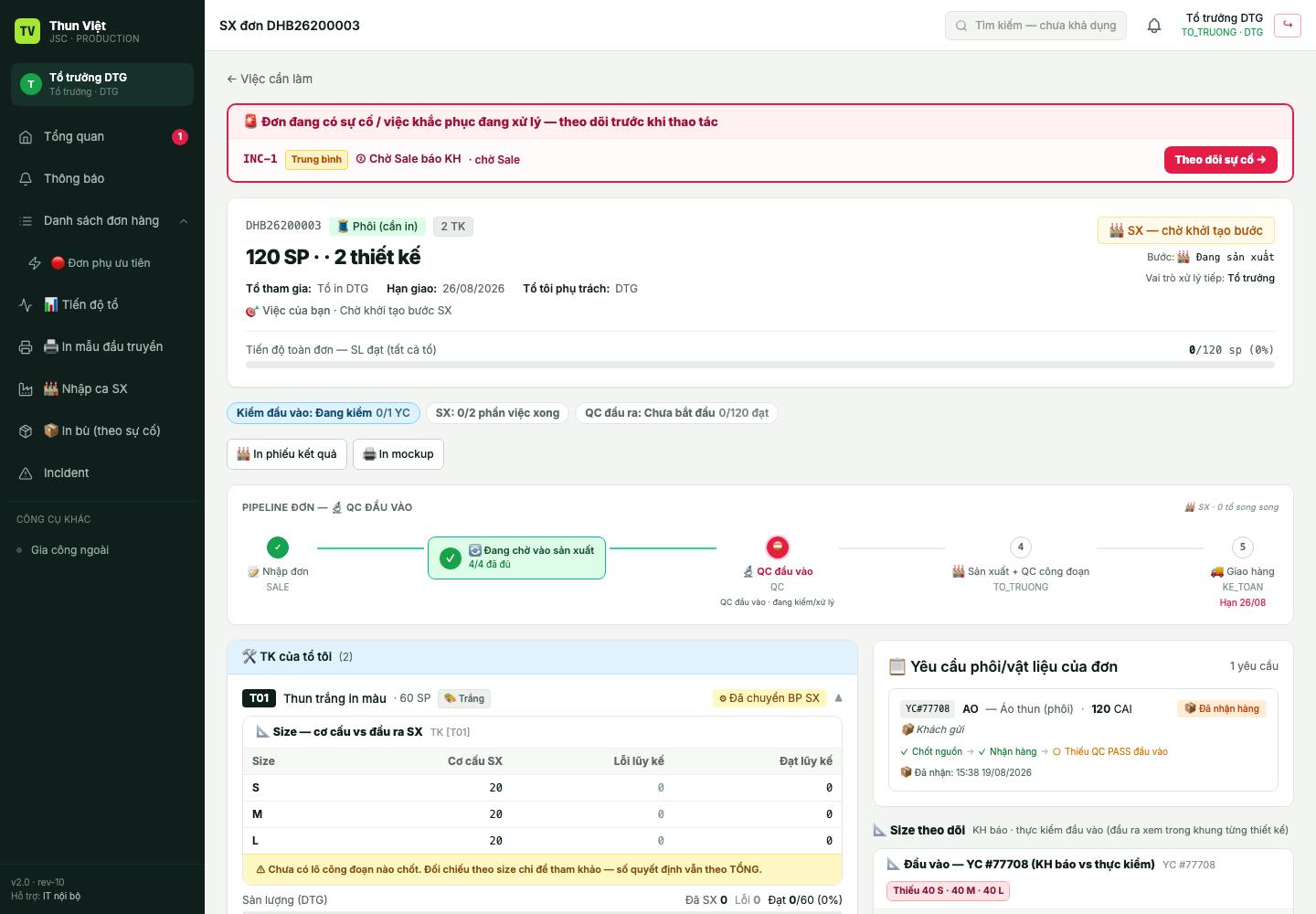Image resolution: width=1316 pixels, height=914 pixels.
Task: Click the printer icon for In mẫu đầu truyền
Action: pyautogui.click(x=26, y=347)
